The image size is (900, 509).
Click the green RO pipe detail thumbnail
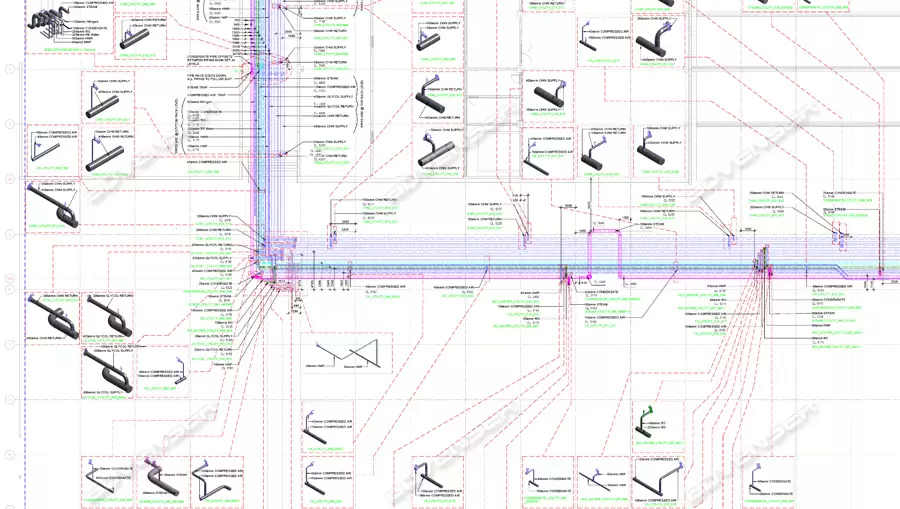pos(659,427)
